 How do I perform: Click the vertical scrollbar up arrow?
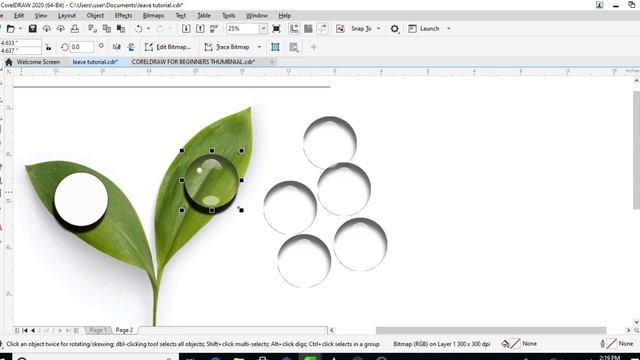click(x=636, y=81)
